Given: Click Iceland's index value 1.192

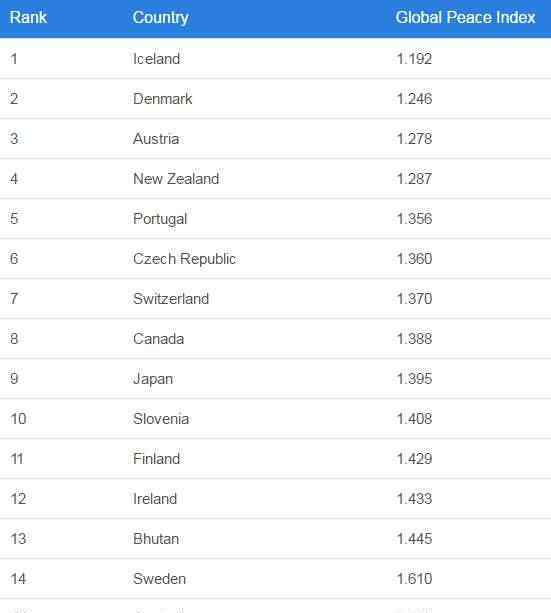Looking at the screenshot, I should tap(414, 59).
